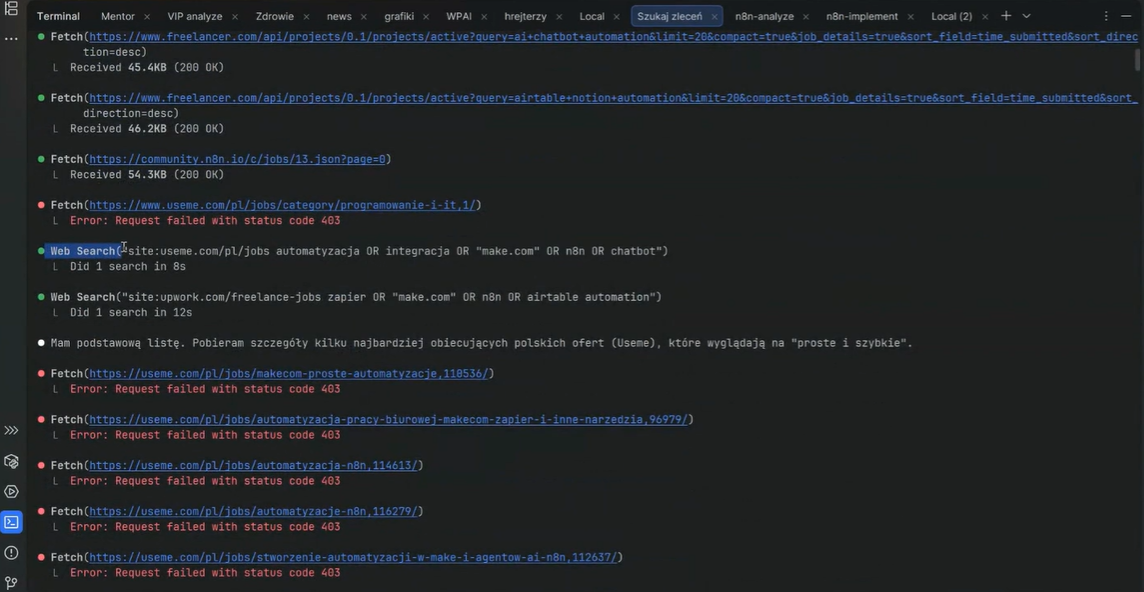Expand the triple-chevron sidebar icon
Screen dimensions: 1144x592
tap(11, 430)
